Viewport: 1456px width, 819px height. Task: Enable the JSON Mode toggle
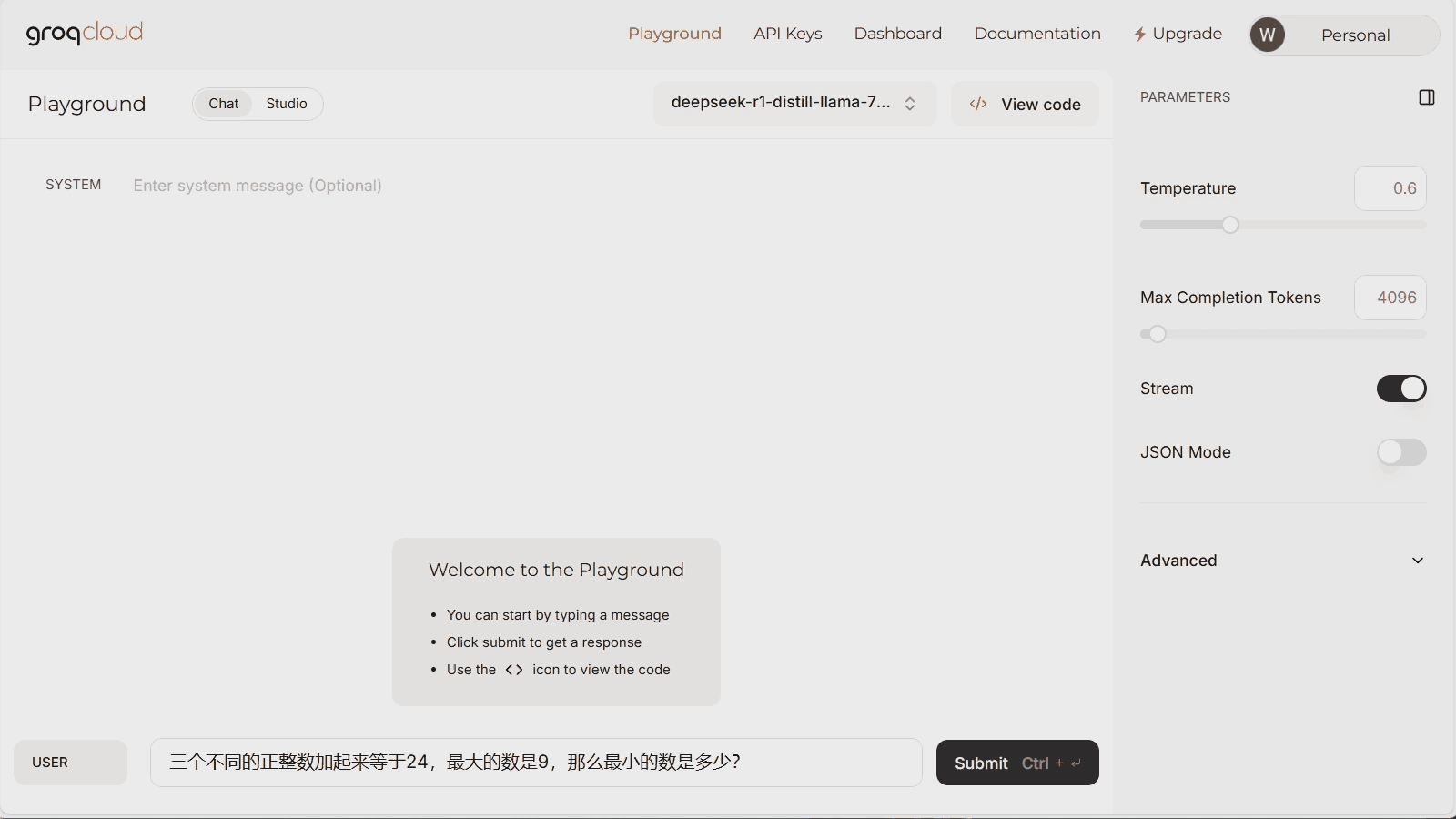tap(1400, 452)
